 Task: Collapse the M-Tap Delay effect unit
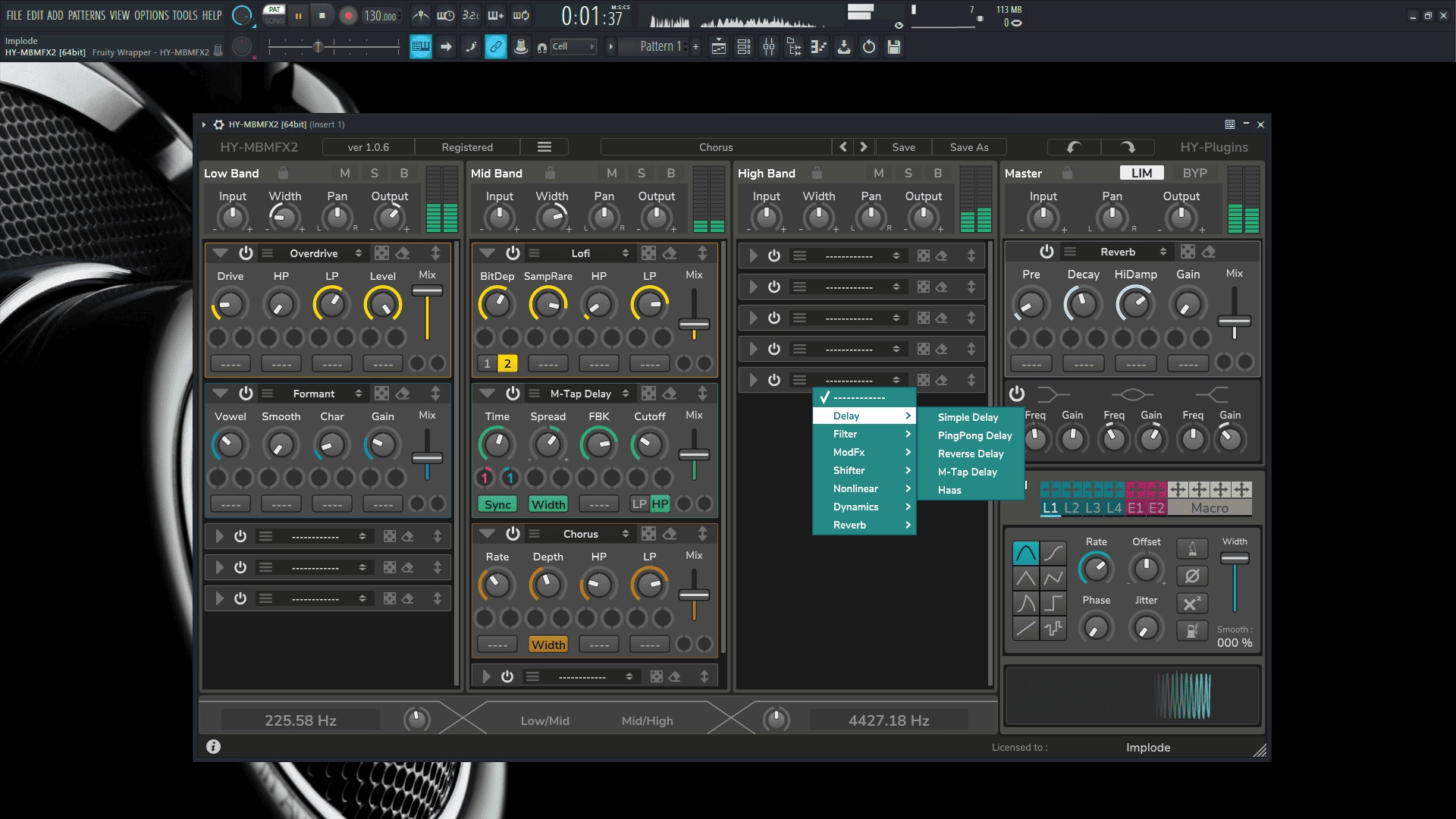click(488, 394)
